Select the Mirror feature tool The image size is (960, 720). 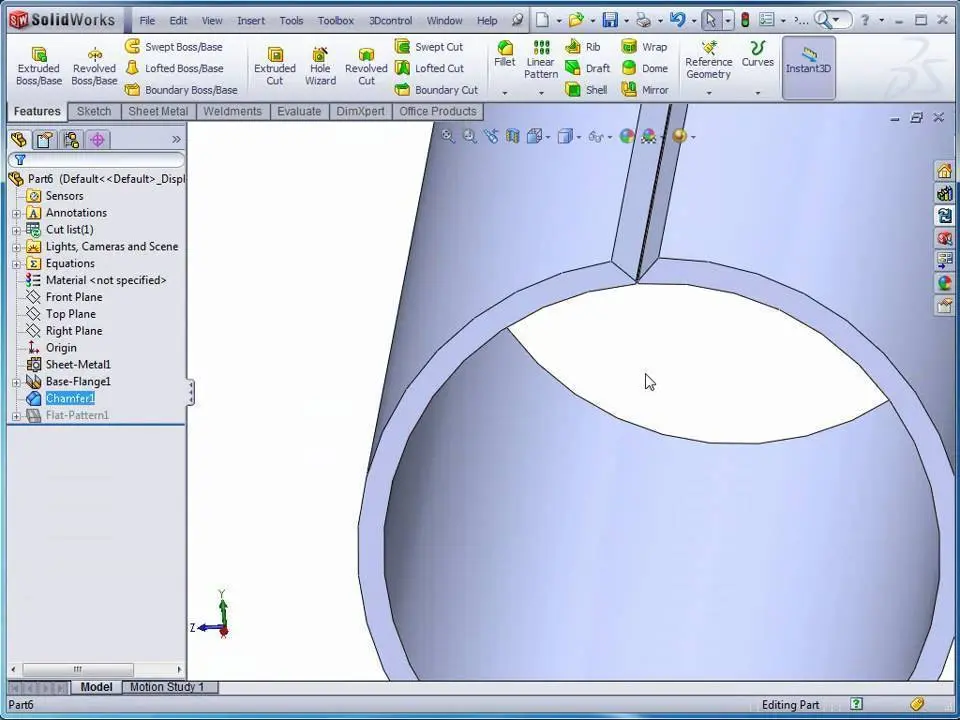click(x=630, y=90)
